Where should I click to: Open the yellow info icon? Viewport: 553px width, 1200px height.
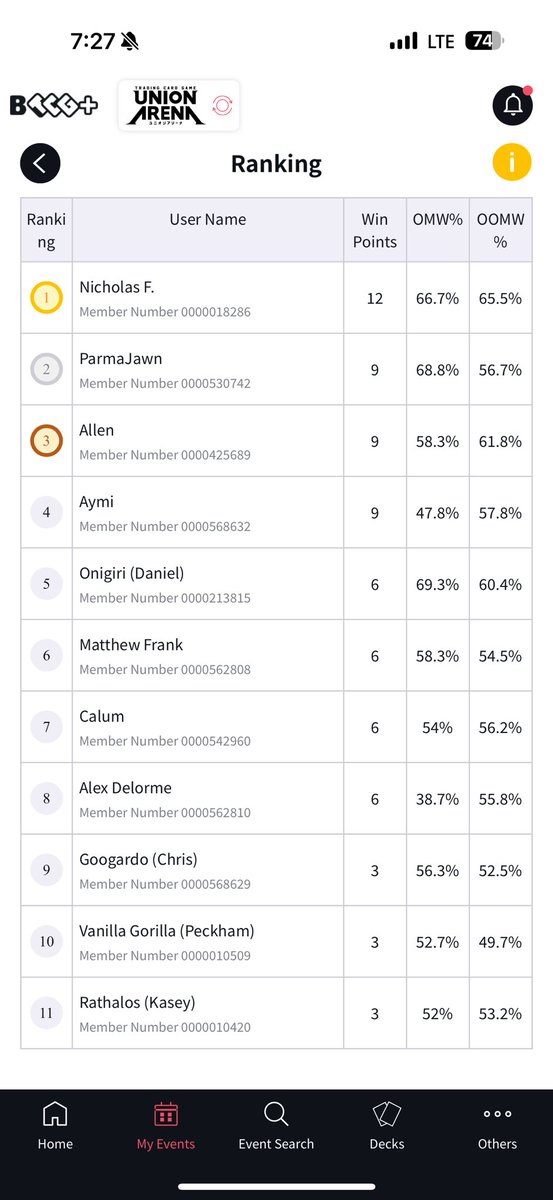pyautogui.click(x=512, y=162)
